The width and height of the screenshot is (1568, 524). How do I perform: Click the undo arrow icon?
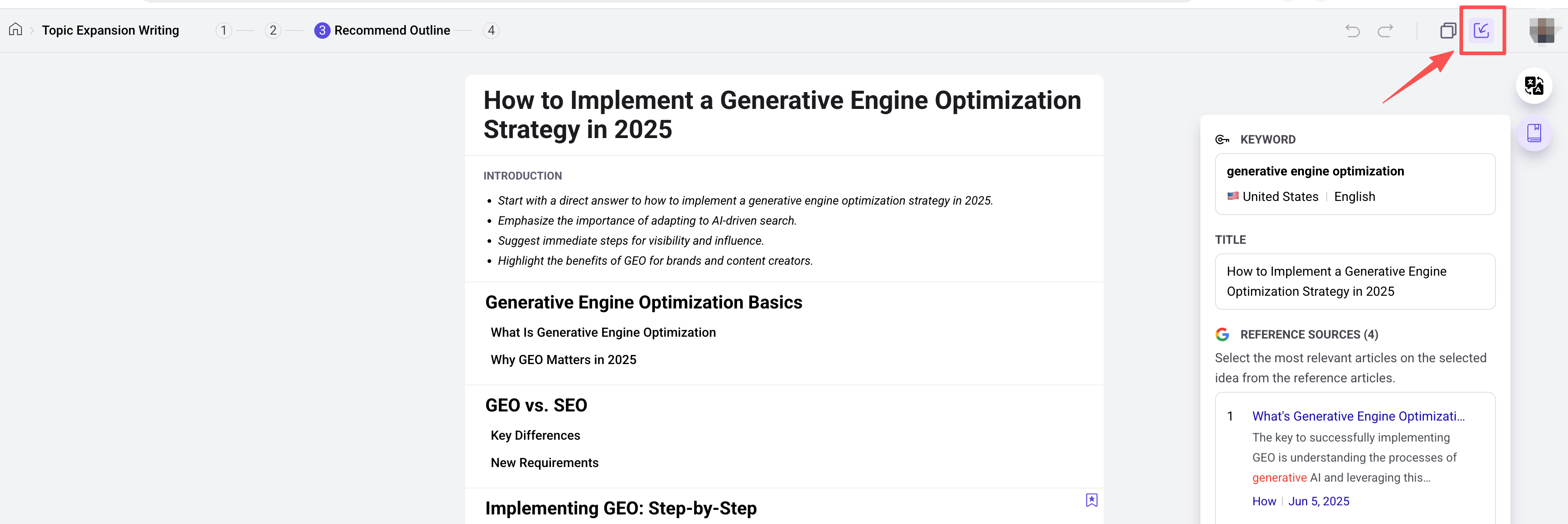pos(1352,31)
